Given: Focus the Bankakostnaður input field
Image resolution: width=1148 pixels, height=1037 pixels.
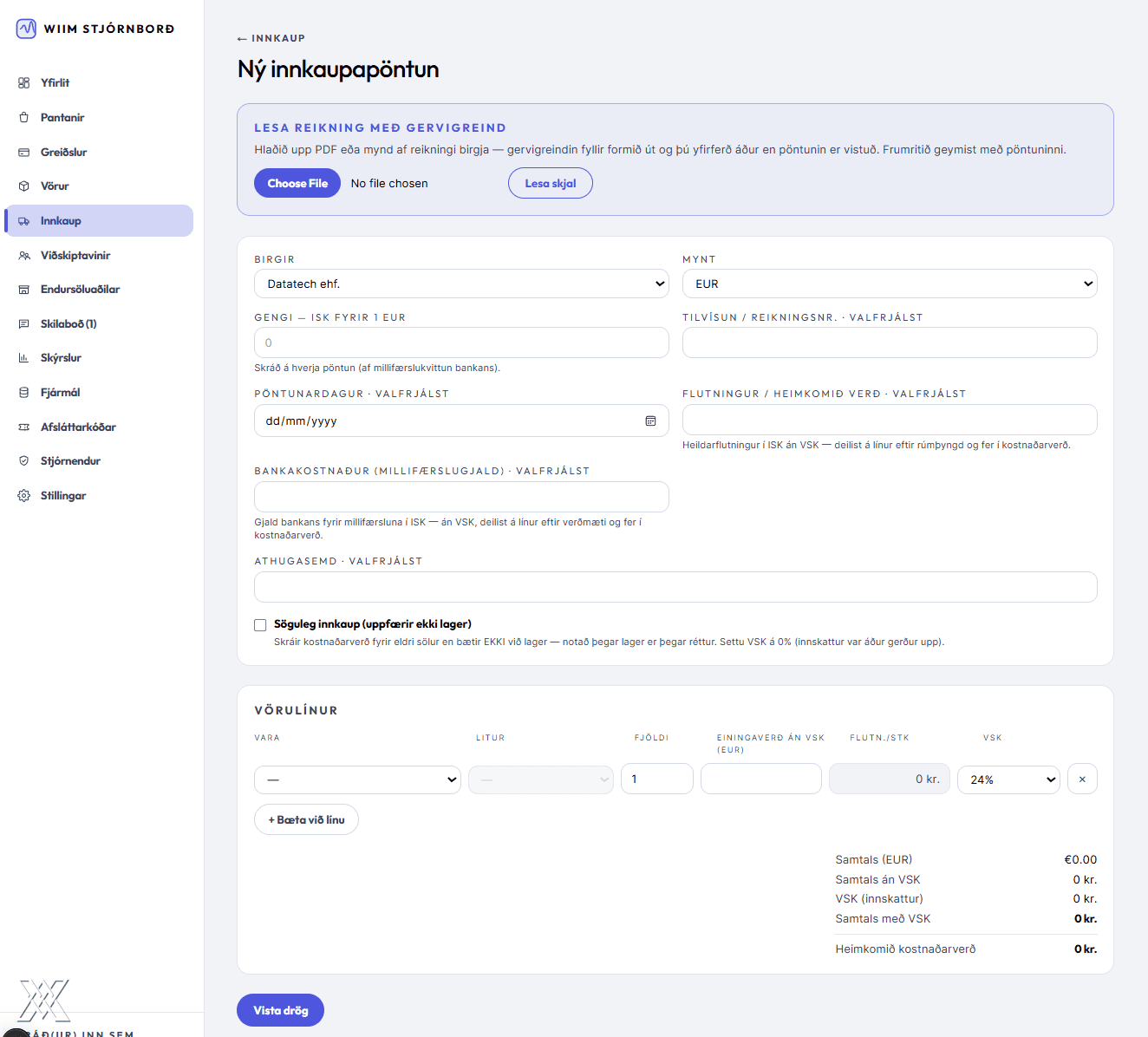Looking at the screenshot, I should pos(461,497).
